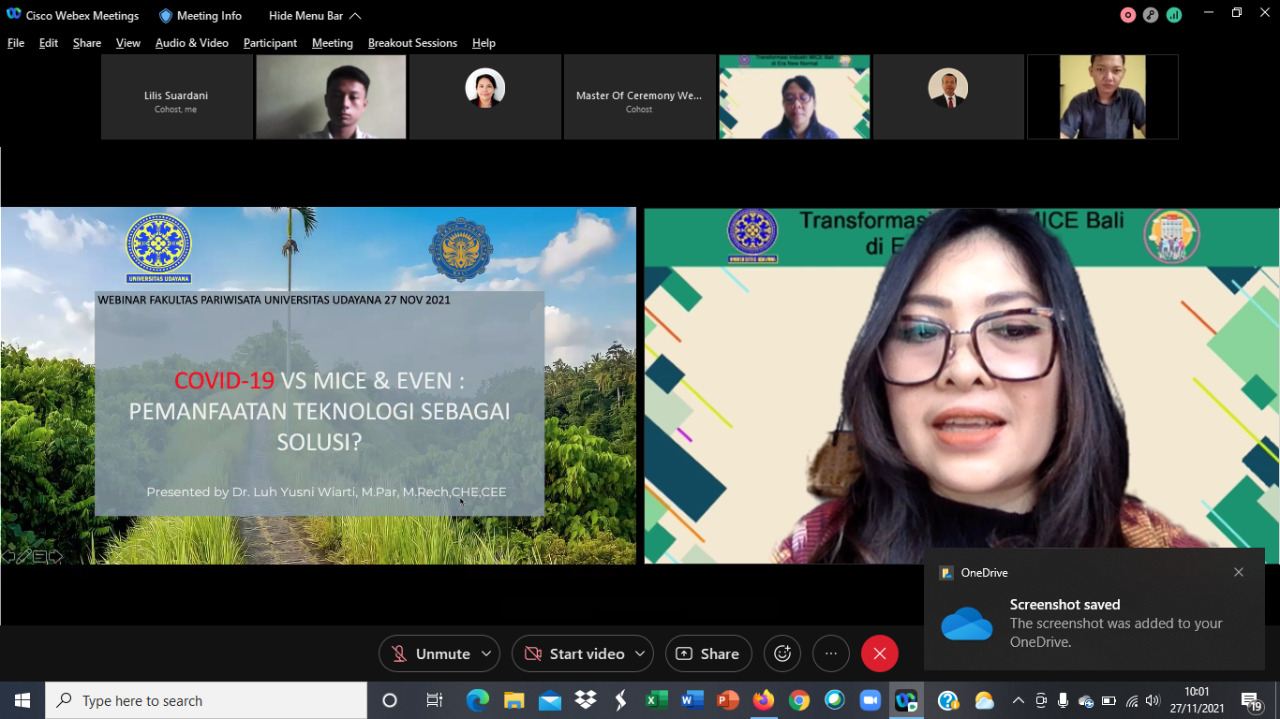This screenshot has height=719, width=1280.
Task: Select the Master Of Ceremony participant thumbnail
Action: coord(639,97)
